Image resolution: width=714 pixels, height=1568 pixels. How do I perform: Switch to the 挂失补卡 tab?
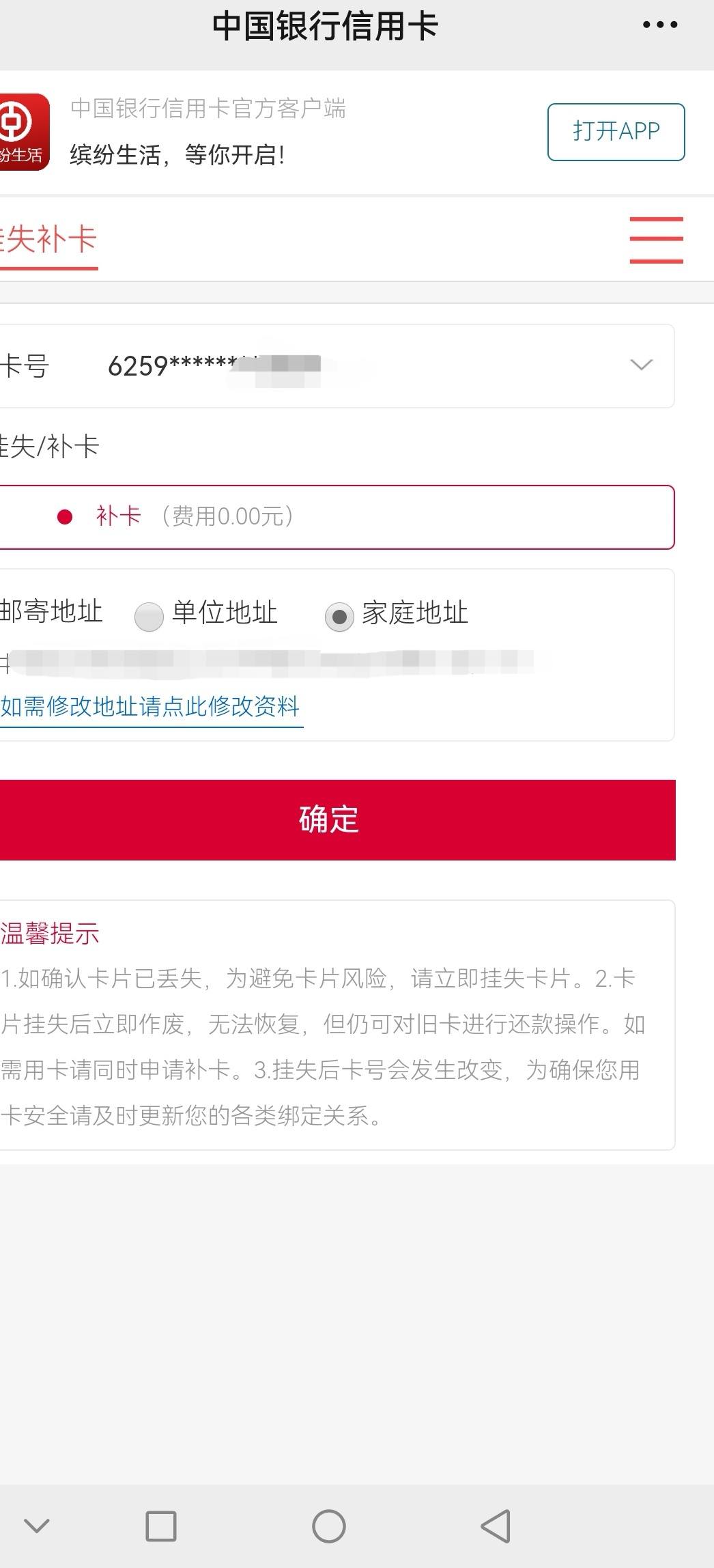[48, 240]
